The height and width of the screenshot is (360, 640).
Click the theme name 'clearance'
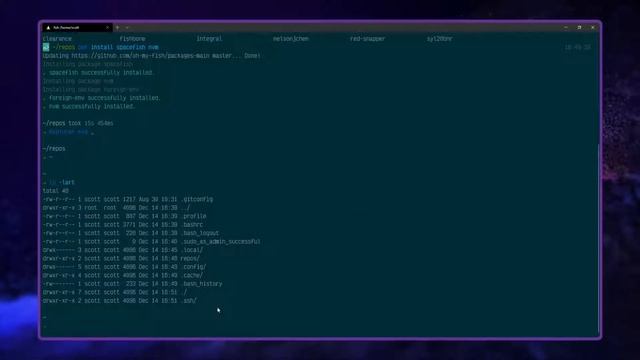pos(57,39)
